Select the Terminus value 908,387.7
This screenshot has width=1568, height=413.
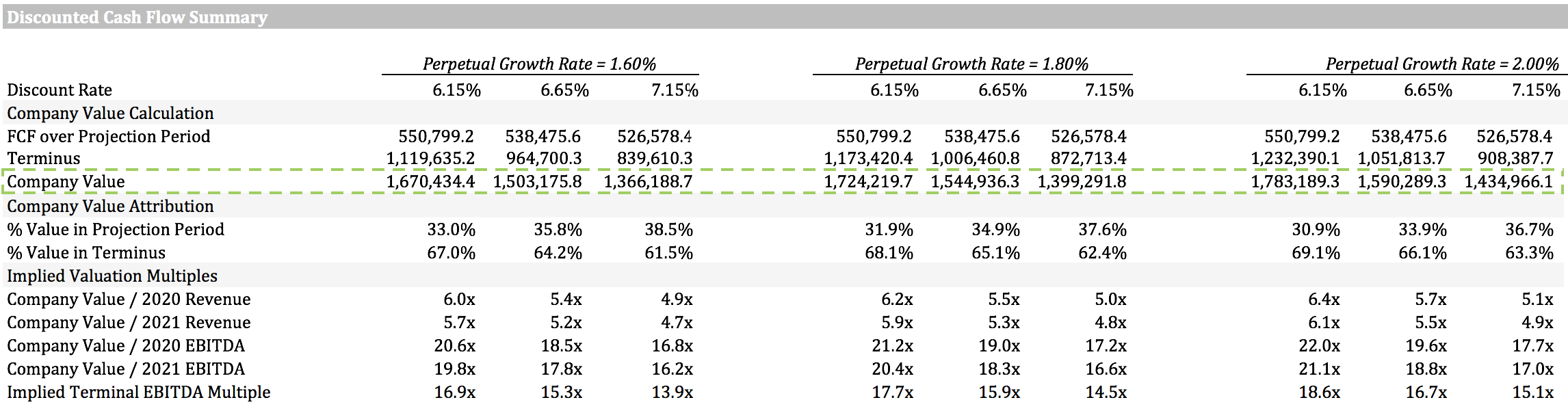(x=1515, y=159)
